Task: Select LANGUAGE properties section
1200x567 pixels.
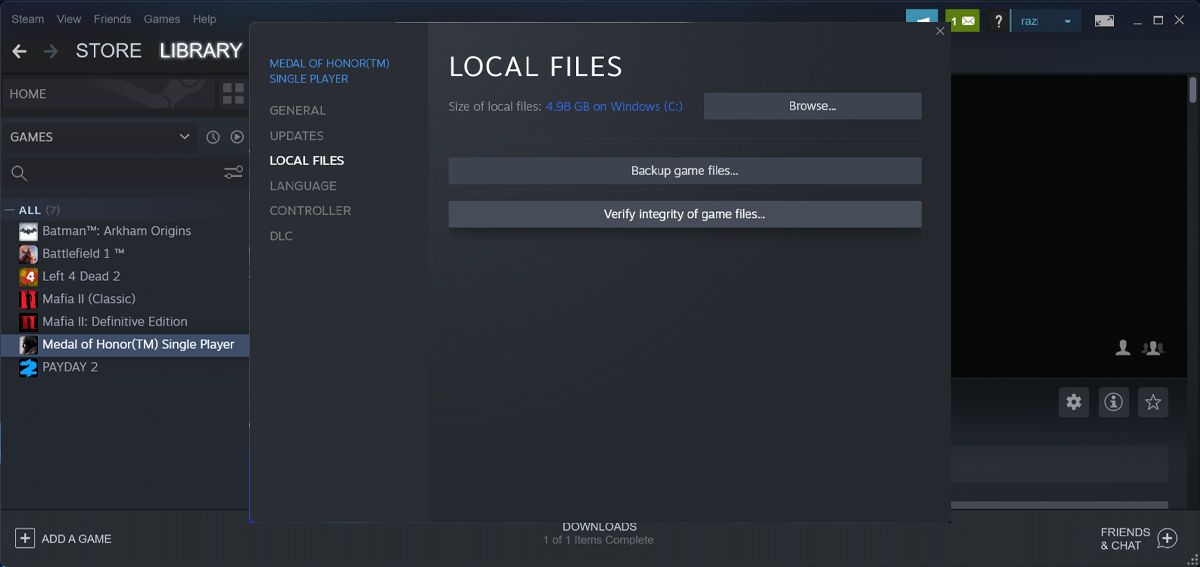Action: [303, 185]
